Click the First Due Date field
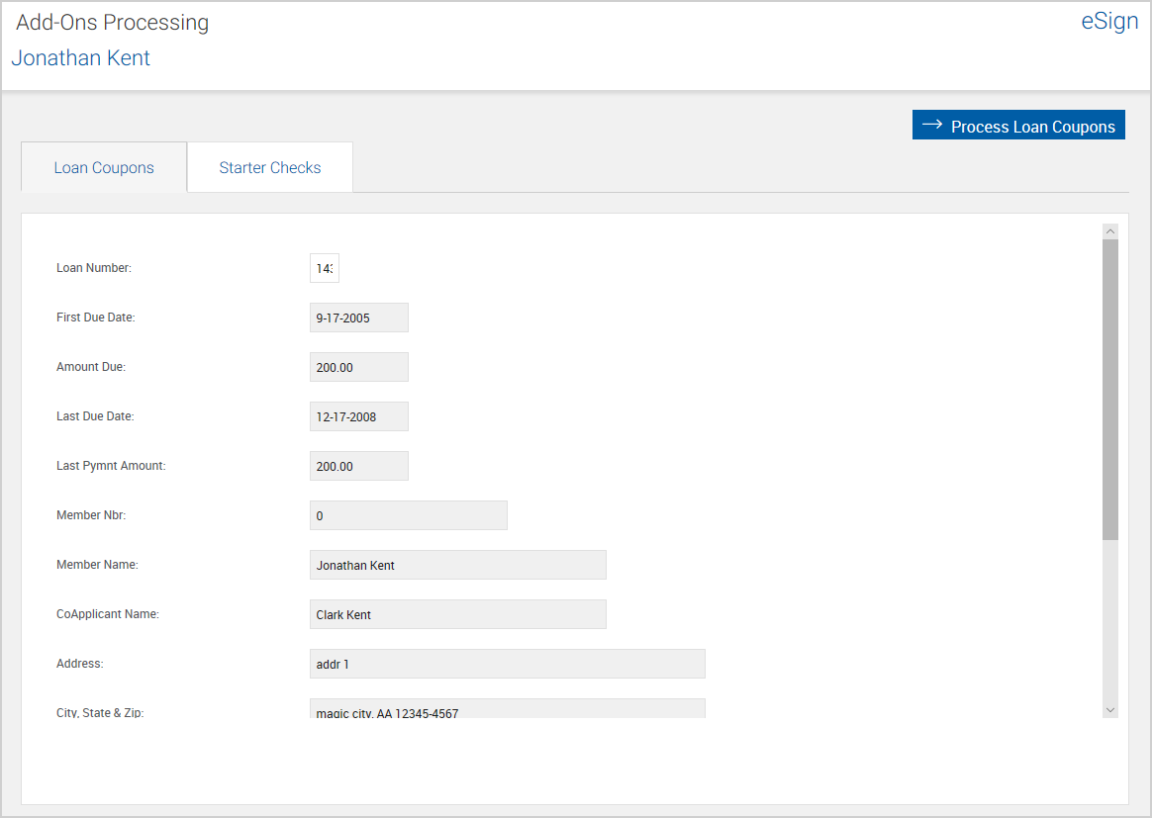Screen dimensions: 1152x818 point(359,318)
